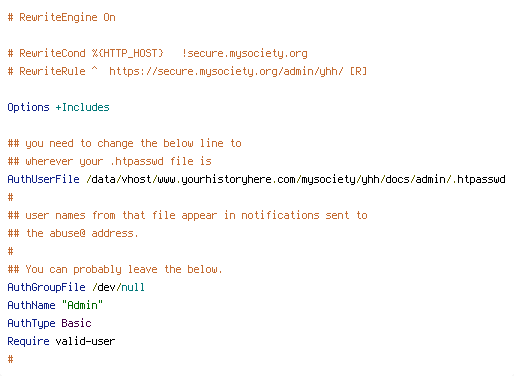Click the "you need to change the below line" comment
This screenshot has width=514, height=376.
pos(125,144)
